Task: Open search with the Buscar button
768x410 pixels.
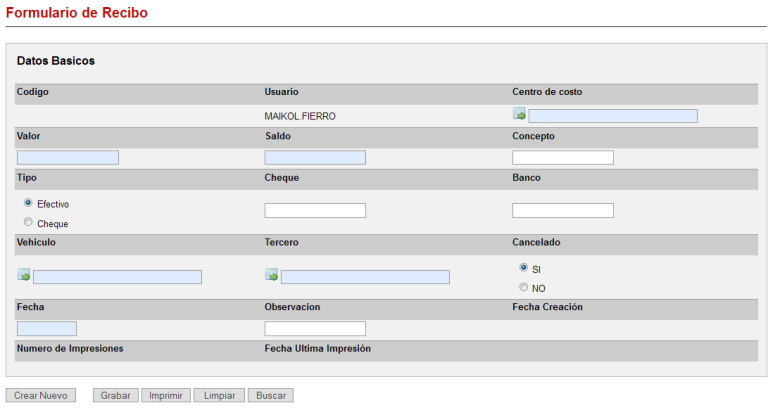Action: pos(271,395)
